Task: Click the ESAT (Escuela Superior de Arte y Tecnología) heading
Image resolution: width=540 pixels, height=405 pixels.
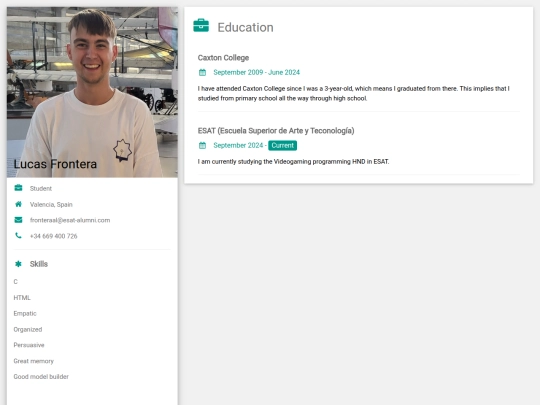Action: 276,131
